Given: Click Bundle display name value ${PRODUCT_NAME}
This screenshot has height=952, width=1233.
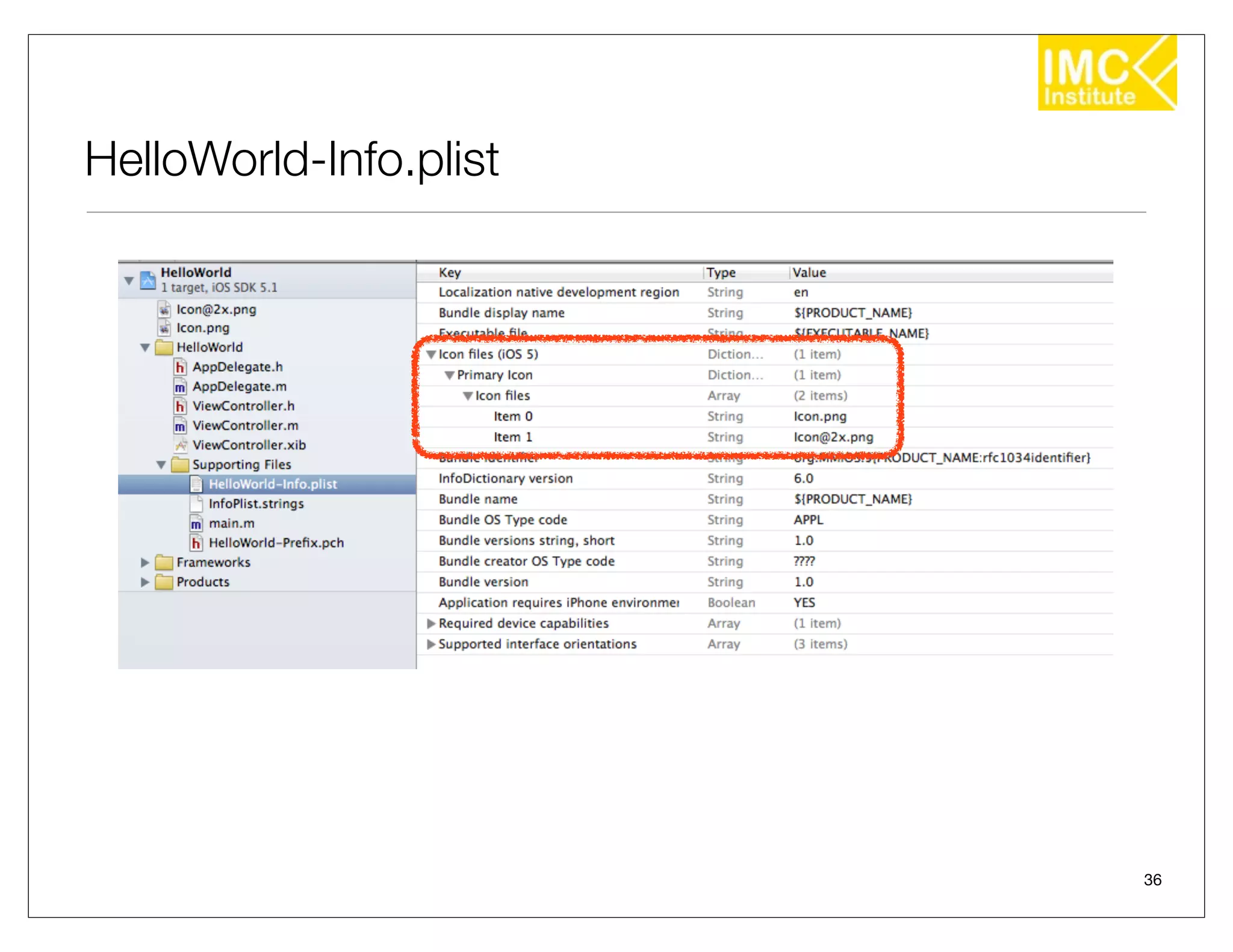Looking at the screenshot, I should (853, 313).
